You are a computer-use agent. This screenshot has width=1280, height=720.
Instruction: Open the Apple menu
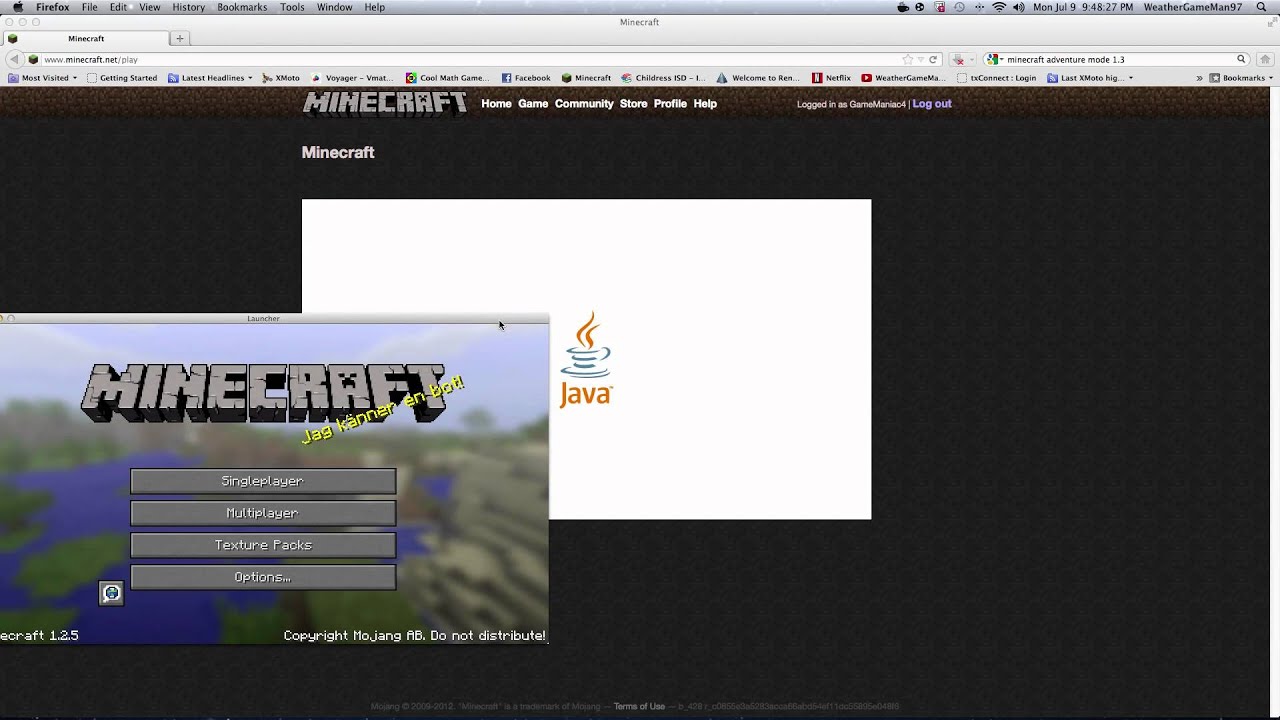pos(17,7)
